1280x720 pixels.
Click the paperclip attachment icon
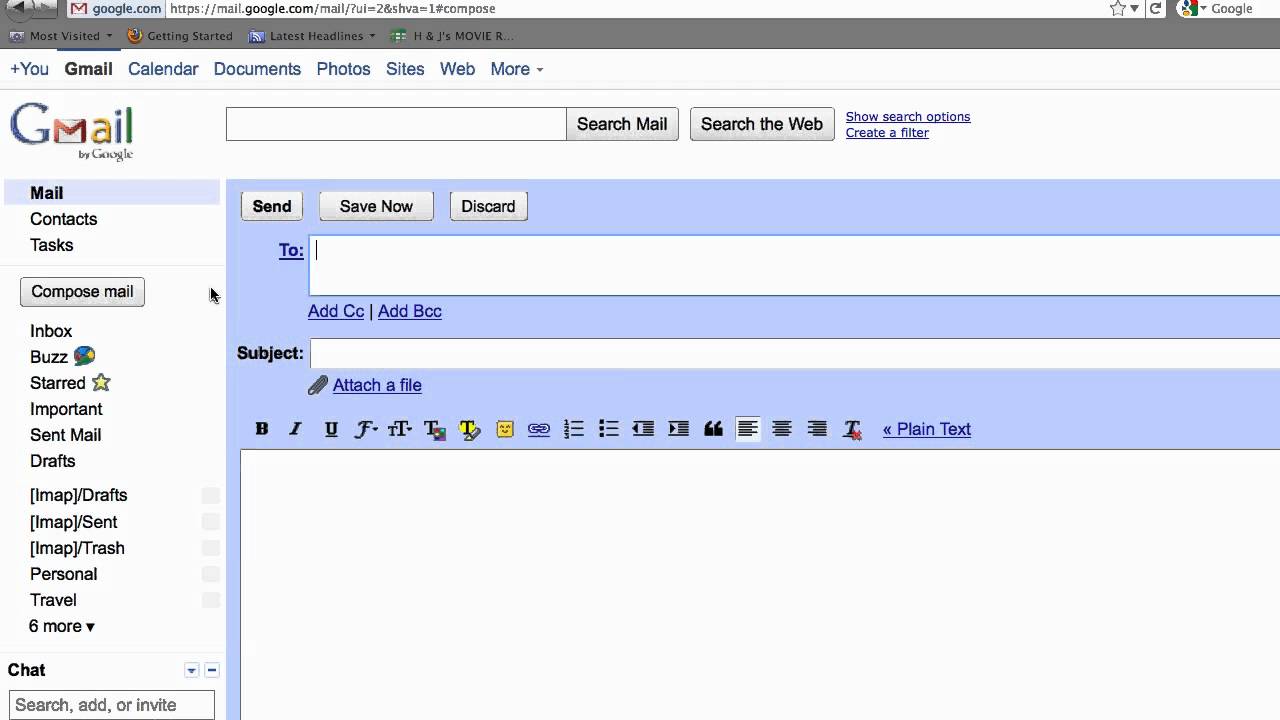(318, 385)
